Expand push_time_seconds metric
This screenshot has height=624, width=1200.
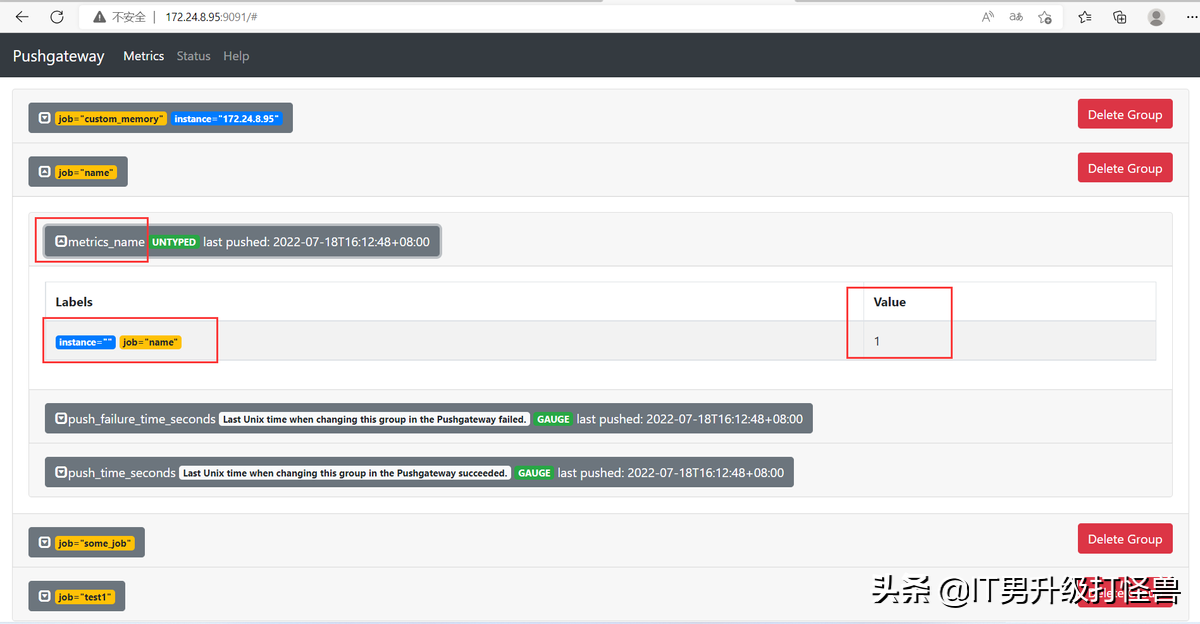61,473
